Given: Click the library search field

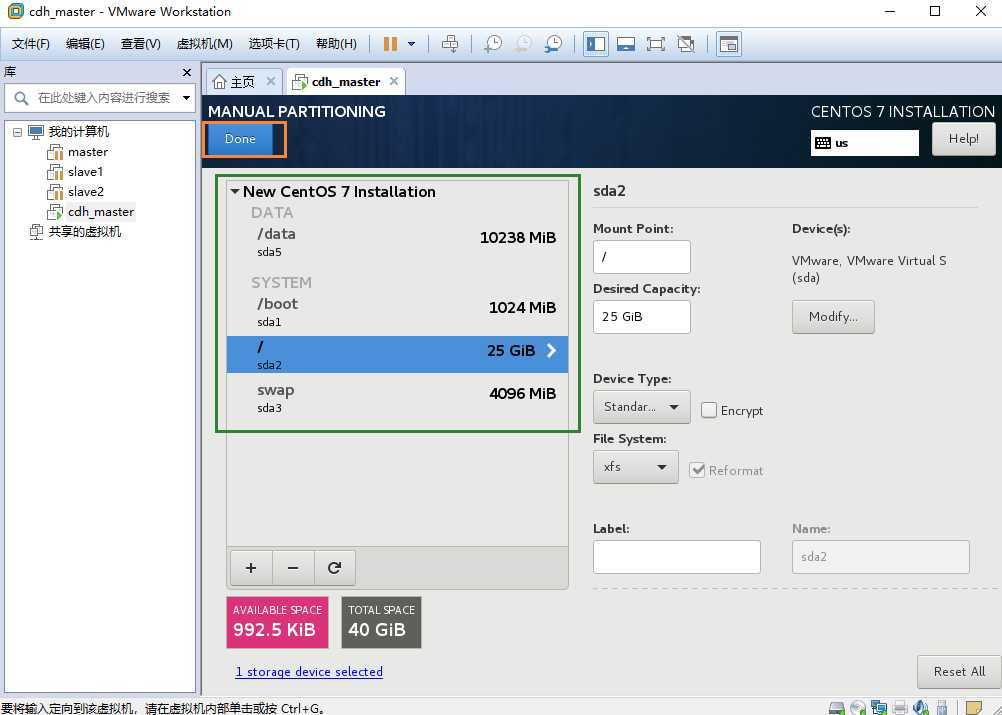Looking at the screenshot, I should (x=102, y=98).
